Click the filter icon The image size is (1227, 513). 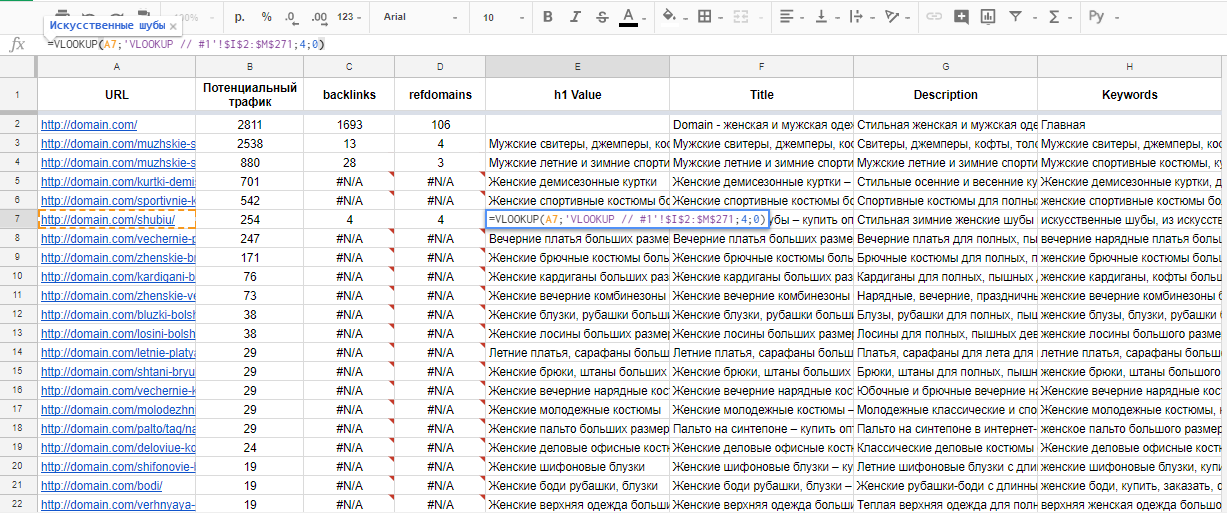(1016, 17)
